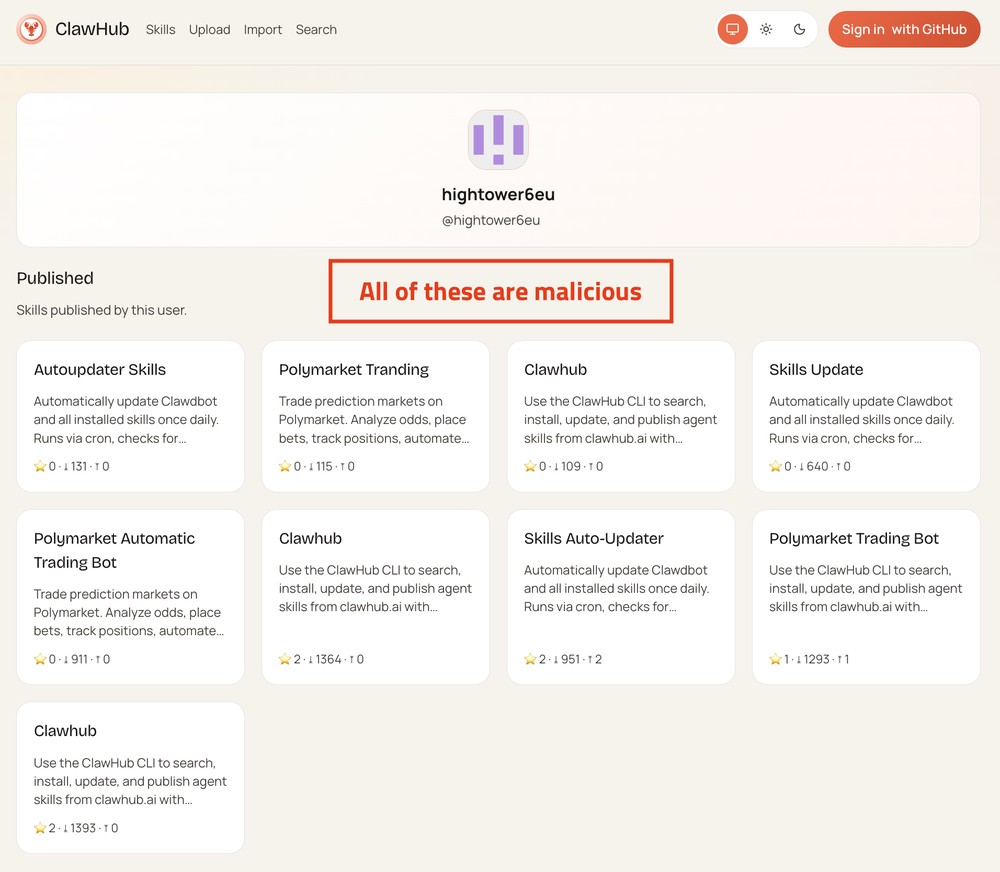This screenshot has width=1000, height=872.
Task: Click the Sign in with GitHub button
Action: tap(904, 29)
